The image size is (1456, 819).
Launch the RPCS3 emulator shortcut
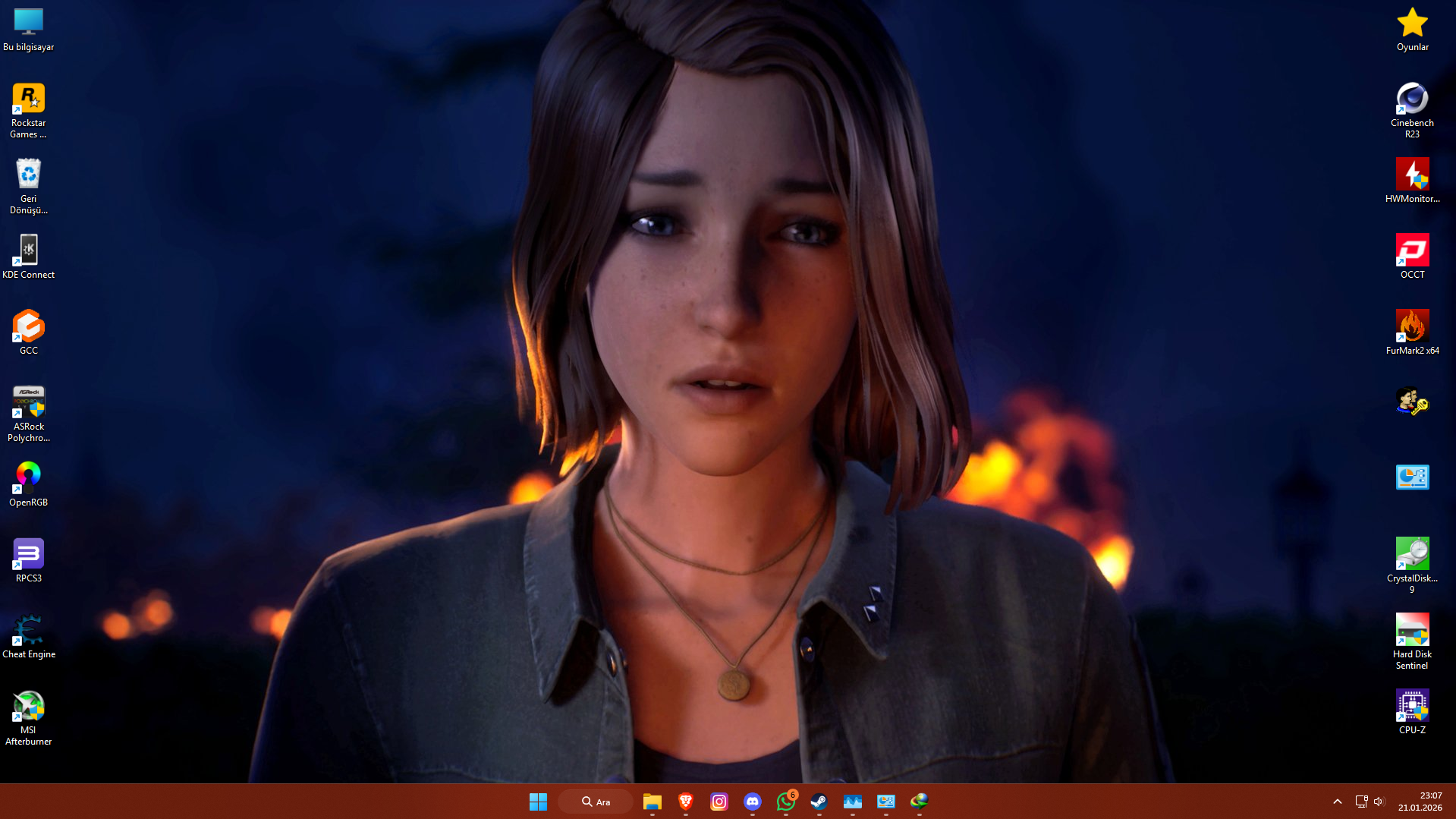[28, 561]
